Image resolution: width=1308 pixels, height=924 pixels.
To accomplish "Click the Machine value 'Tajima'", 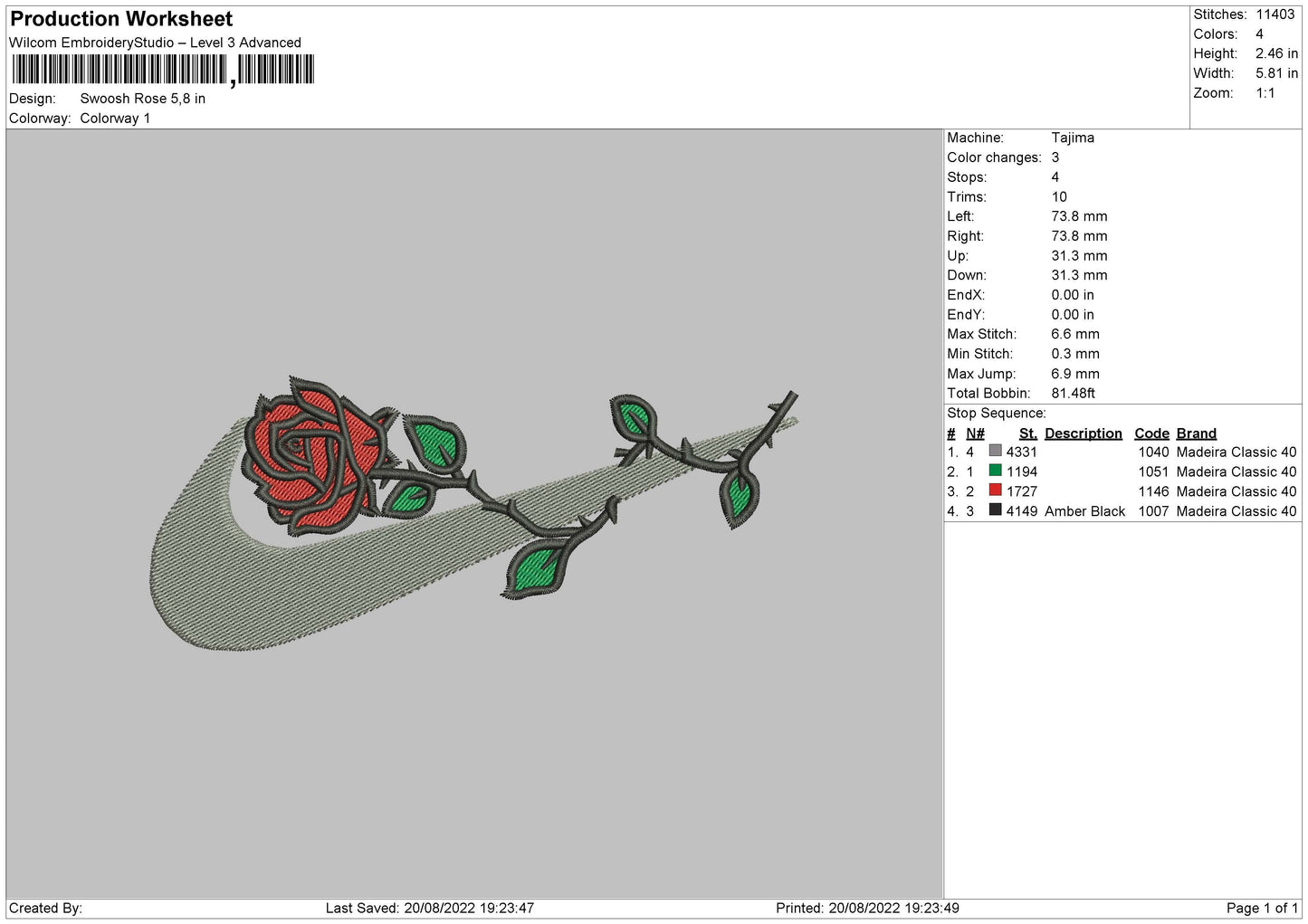I will pyautogui.click(x=1073, y=138).
